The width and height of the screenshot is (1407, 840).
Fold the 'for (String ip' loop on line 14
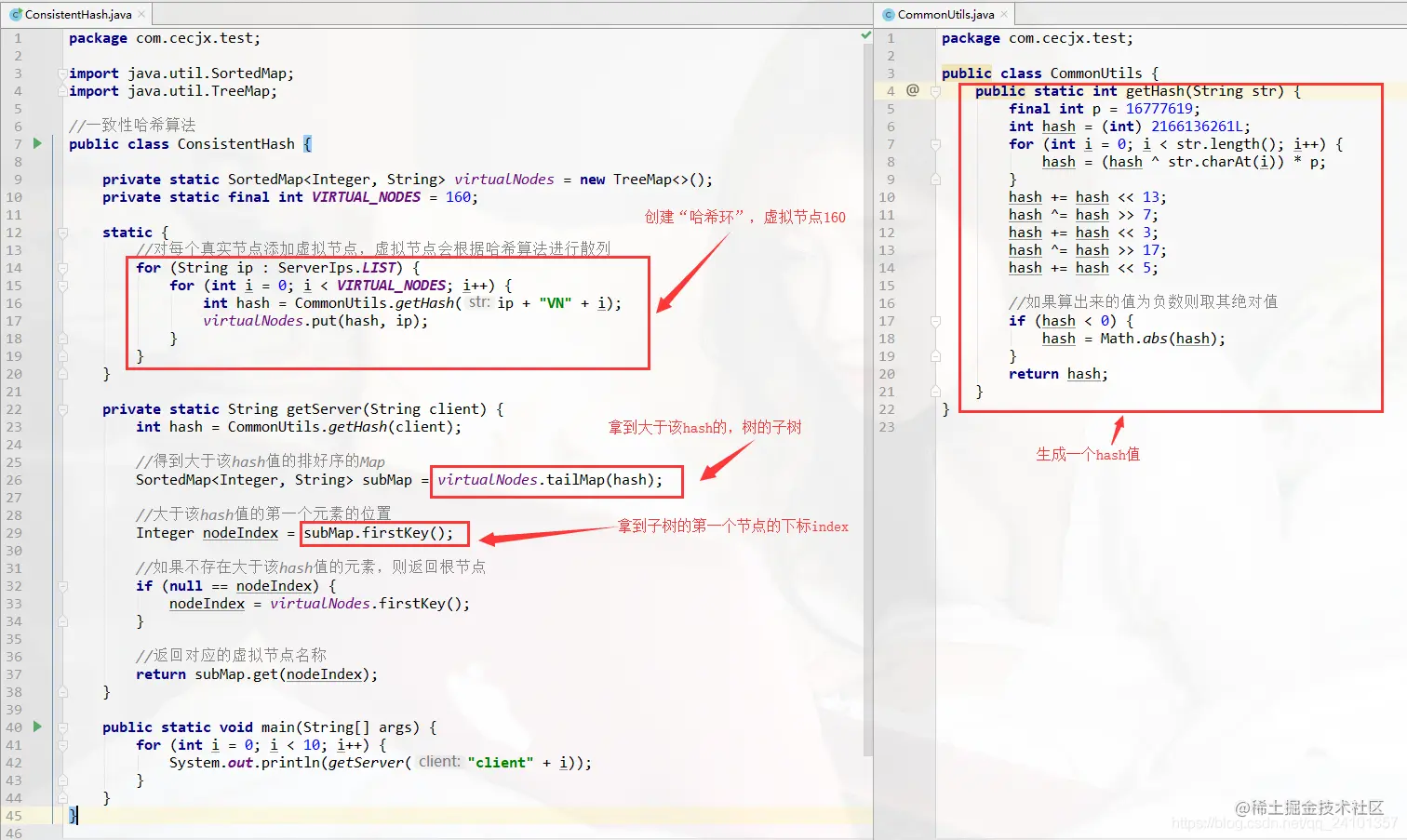tap(62, 268)
